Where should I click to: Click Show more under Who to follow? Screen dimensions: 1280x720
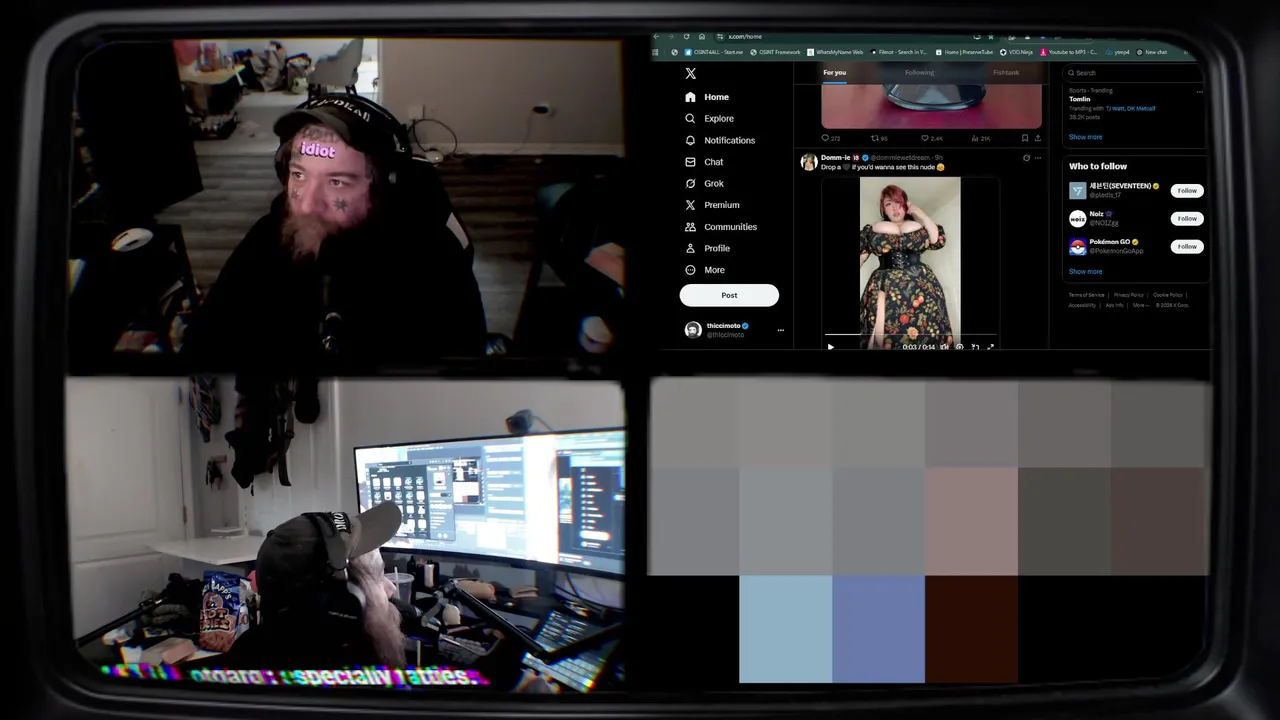1085,271
